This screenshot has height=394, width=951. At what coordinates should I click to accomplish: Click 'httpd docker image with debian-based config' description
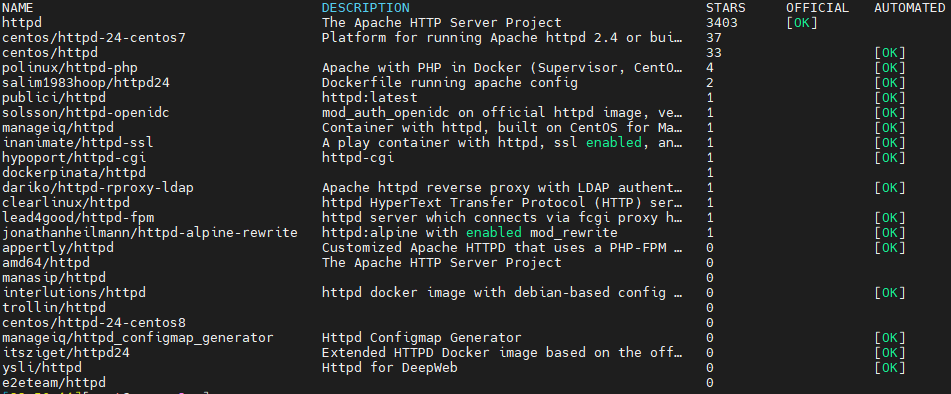point(502,293)
